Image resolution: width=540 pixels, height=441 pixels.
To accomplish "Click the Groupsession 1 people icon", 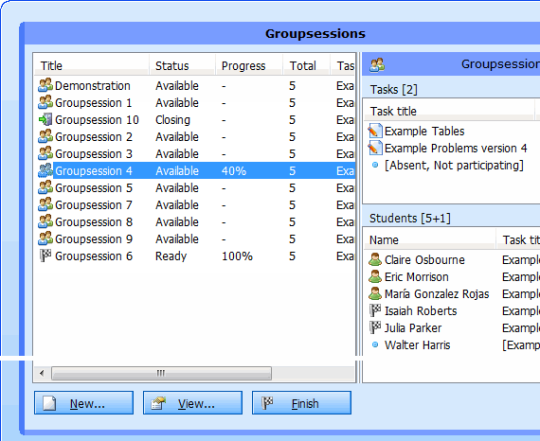I will click(45, 102).
